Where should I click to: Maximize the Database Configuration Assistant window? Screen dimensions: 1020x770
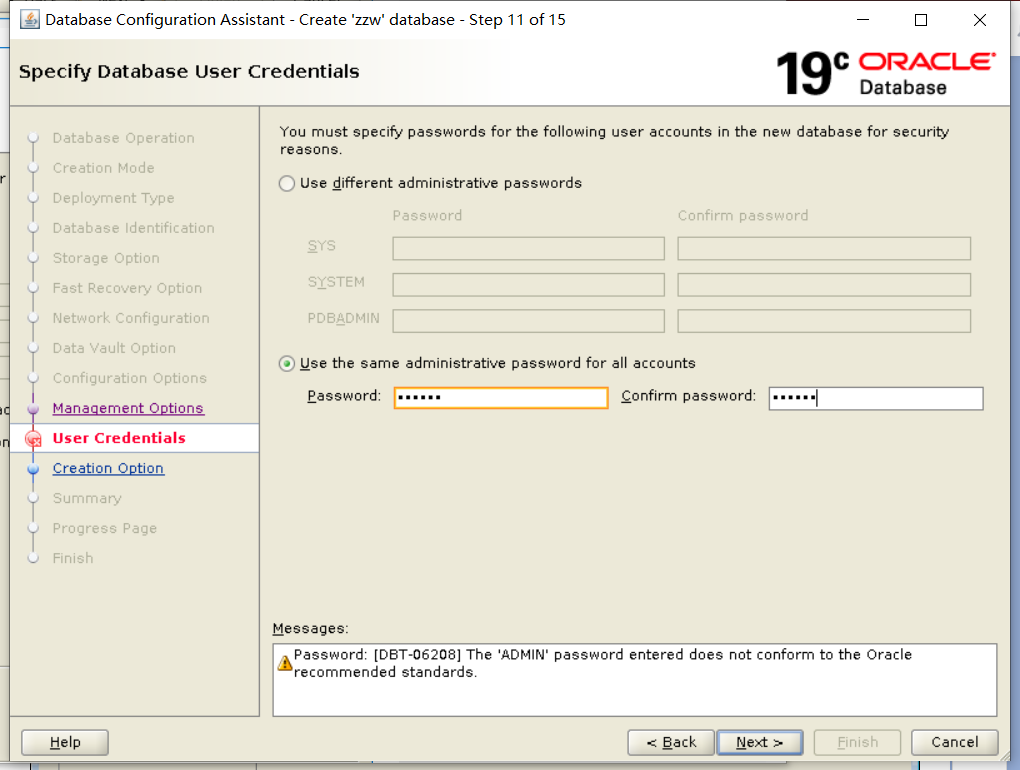(x=921, y=20)
